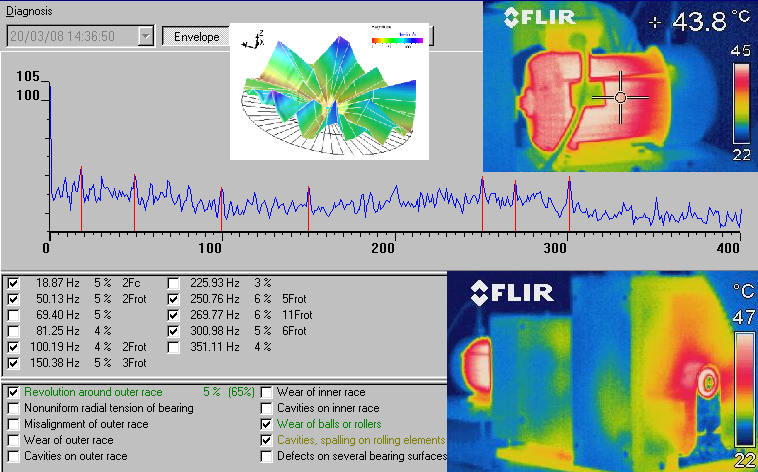Toggle the 250.76 Hz 5Frot checkbox
The width and height of the screenshot is (758, 472).
tap(174, 299)
